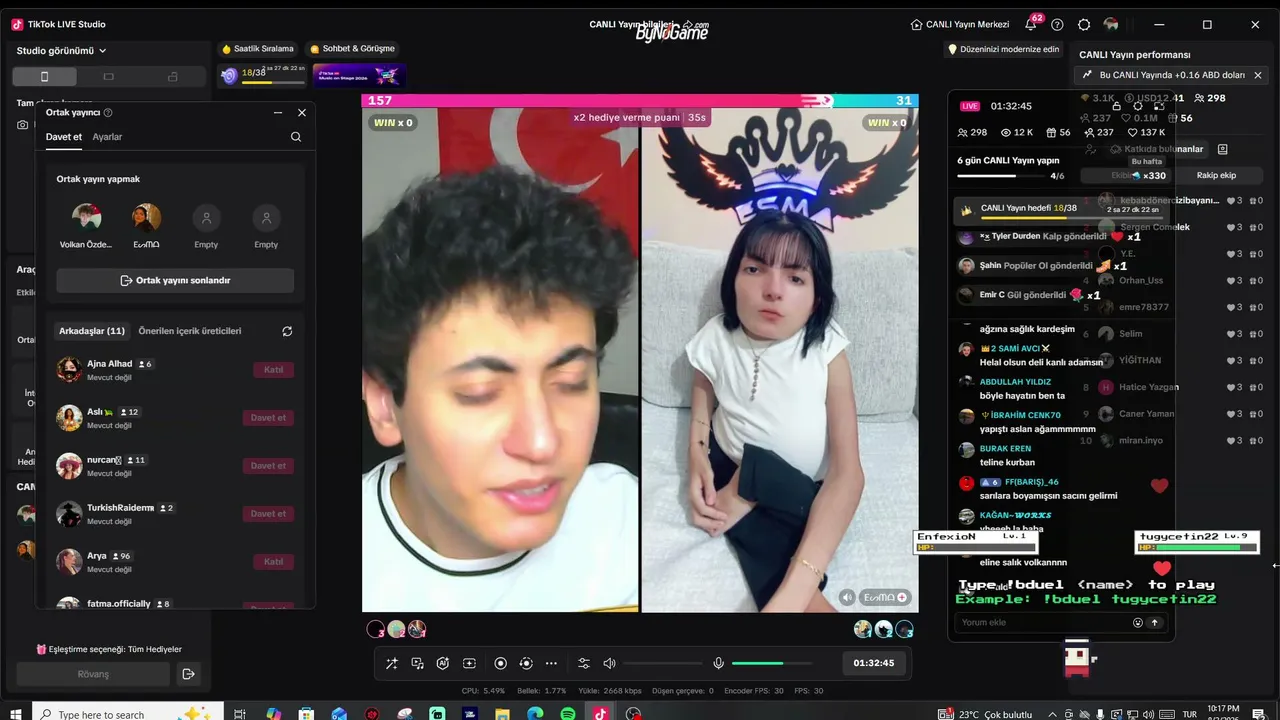Invite Aslı with Davet et
1280x720 pixels.
tap(268, 418)
